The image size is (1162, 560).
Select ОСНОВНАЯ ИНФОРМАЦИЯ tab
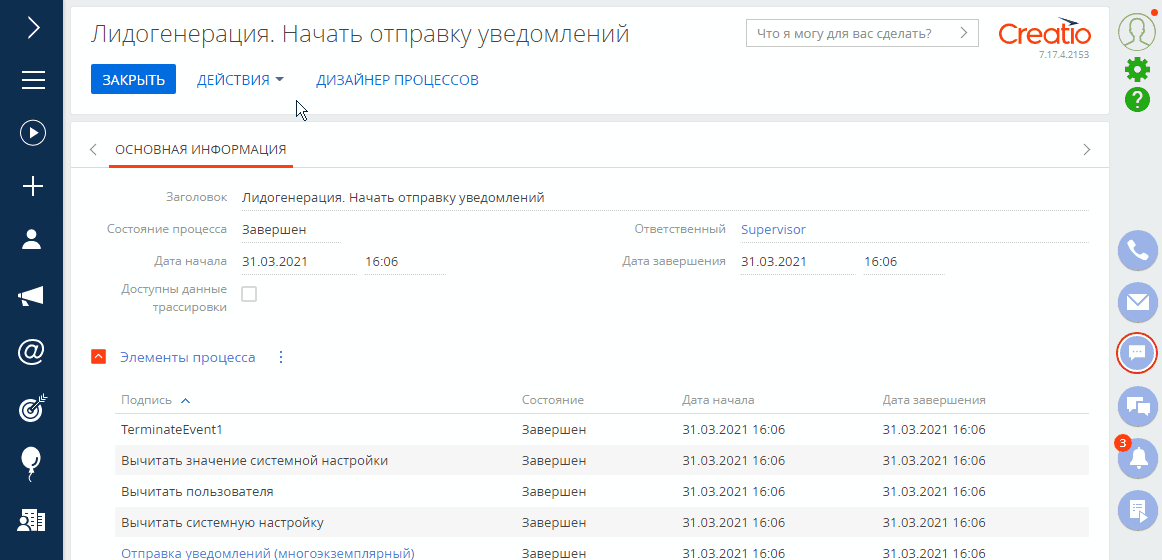point(201,150)
